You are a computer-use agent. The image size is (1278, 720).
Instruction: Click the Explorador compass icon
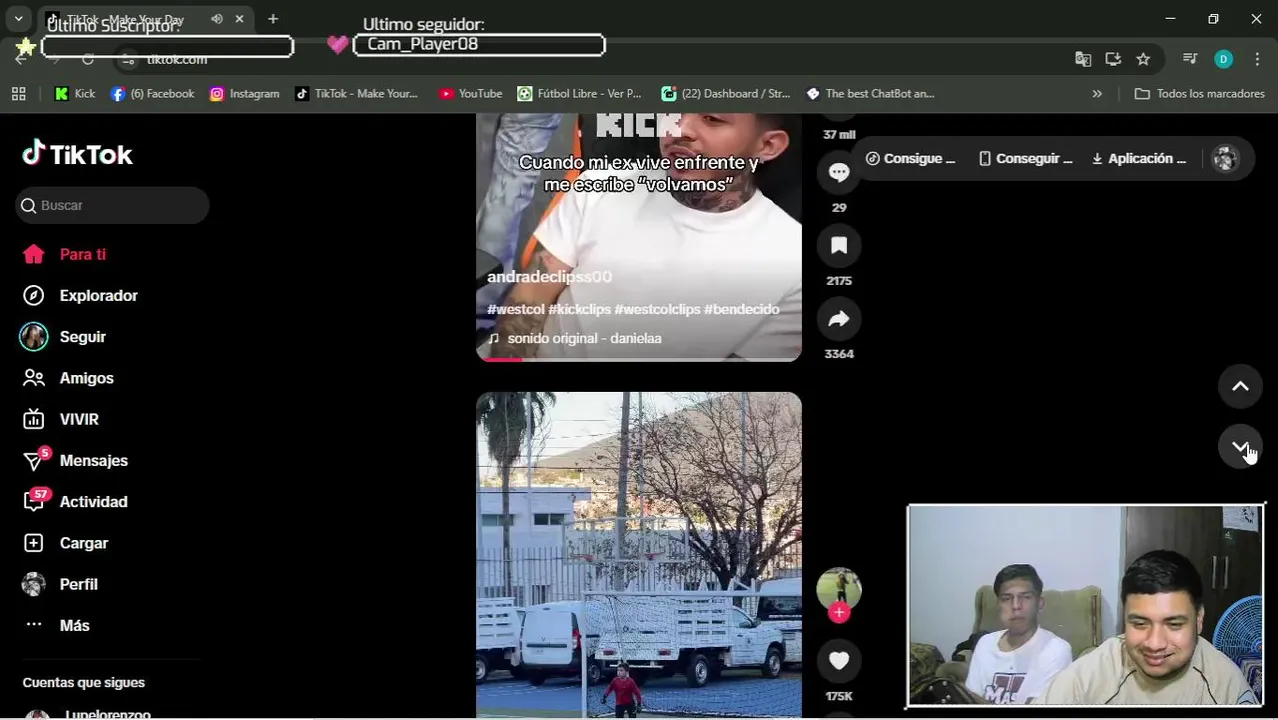pyautogui.click(x=34, y=295)
